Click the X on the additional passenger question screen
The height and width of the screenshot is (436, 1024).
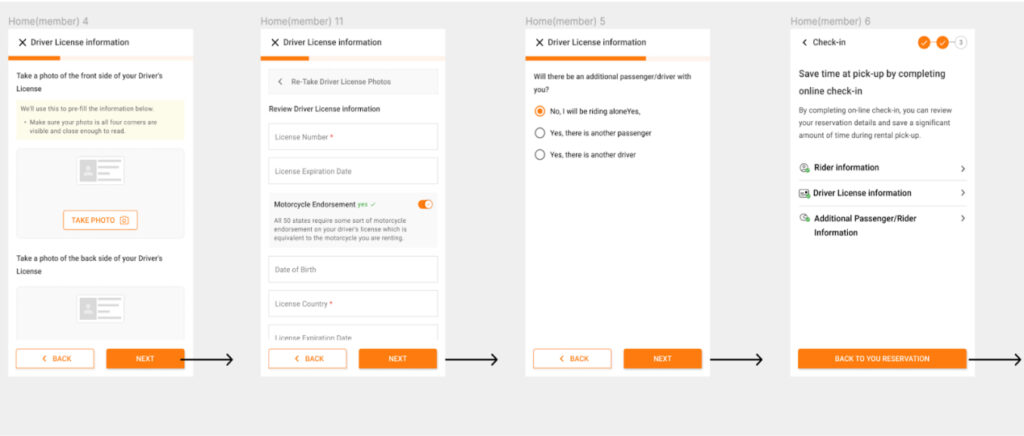click(x=539, y=43)
